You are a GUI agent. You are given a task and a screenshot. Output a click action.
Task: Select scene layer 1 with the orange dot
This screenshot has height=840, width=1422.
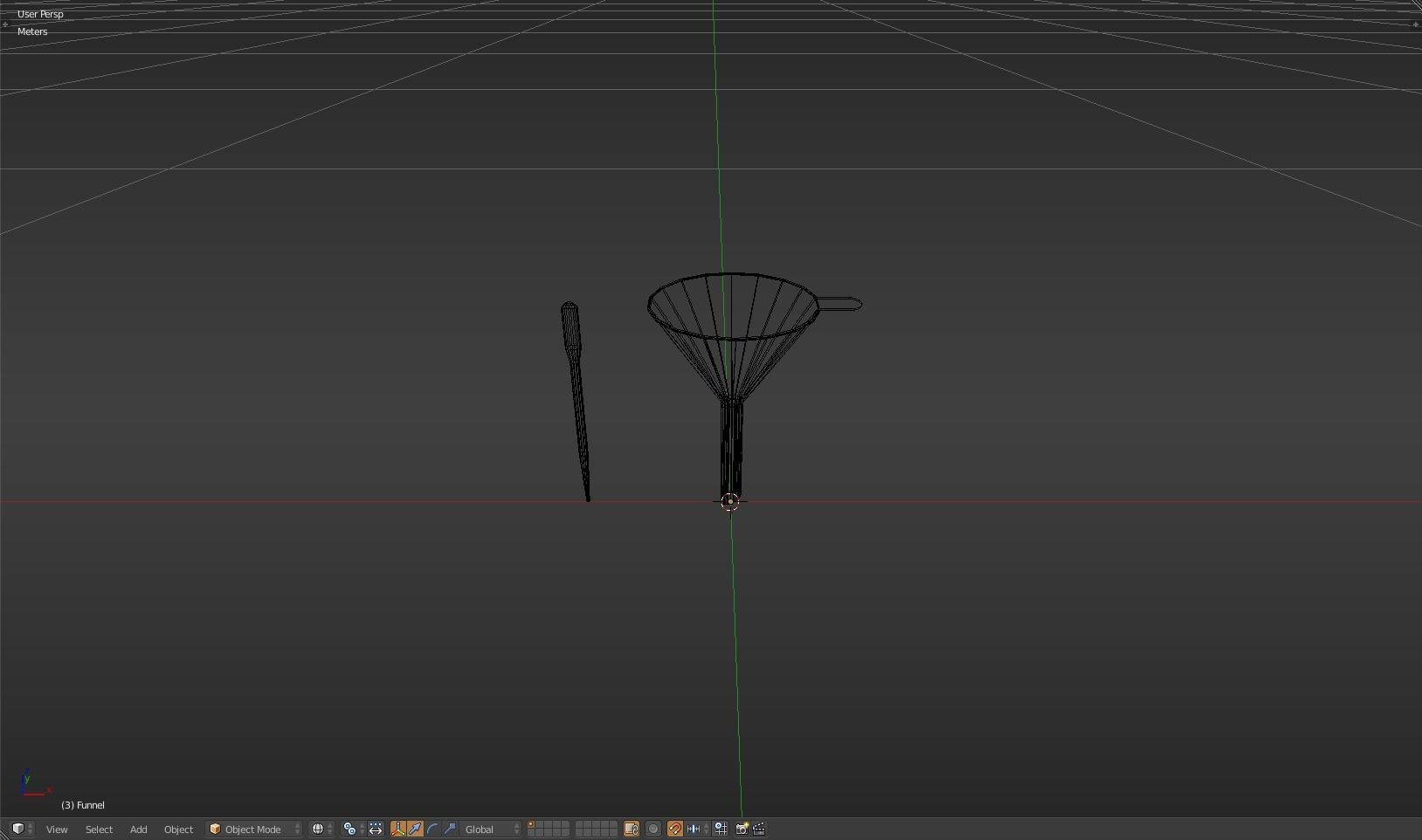tap(531, 825)
